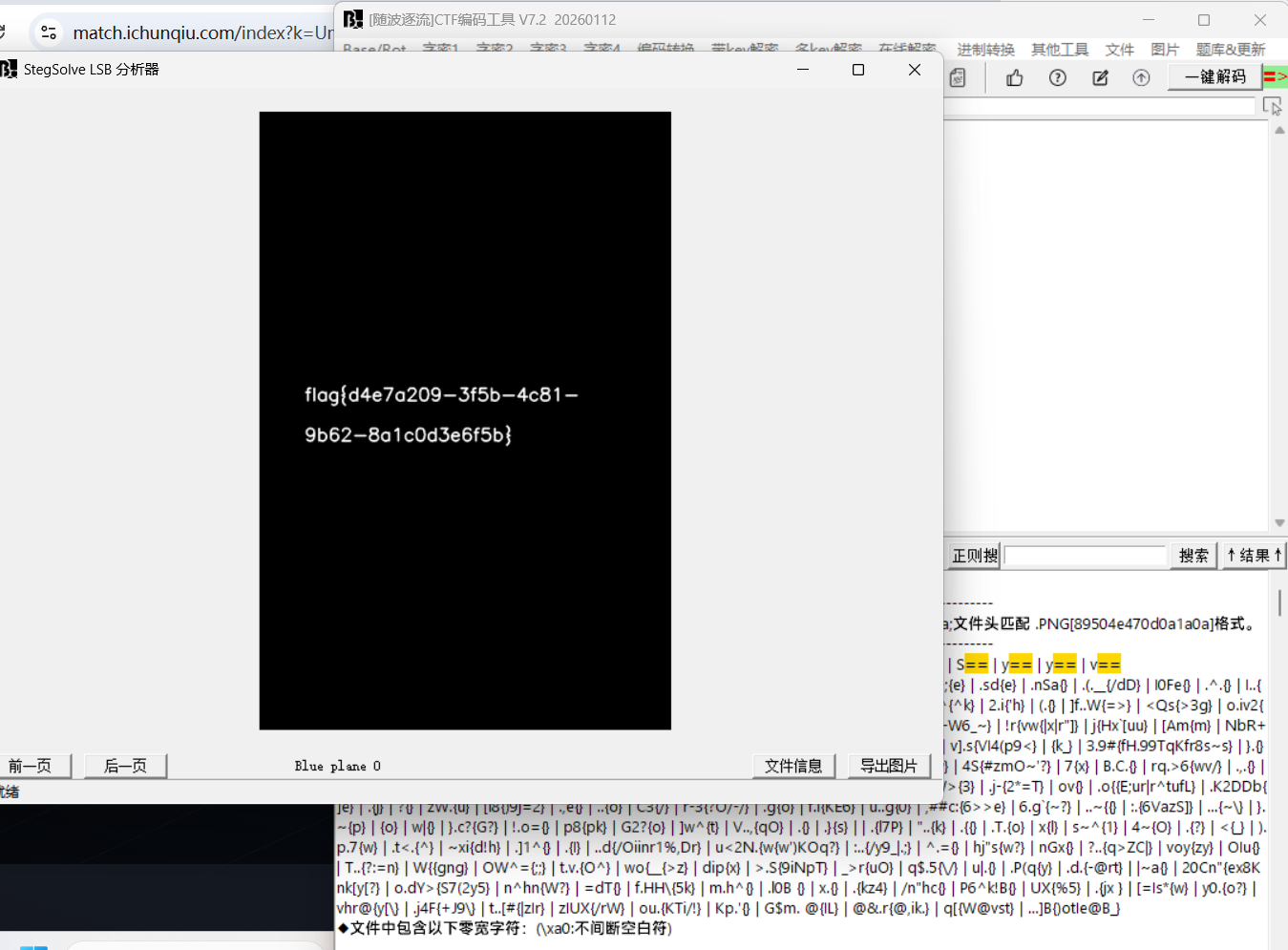Click the edit pencil note icon
The width and height of the screenshot is (1288, 950).
click(1100, 78)
